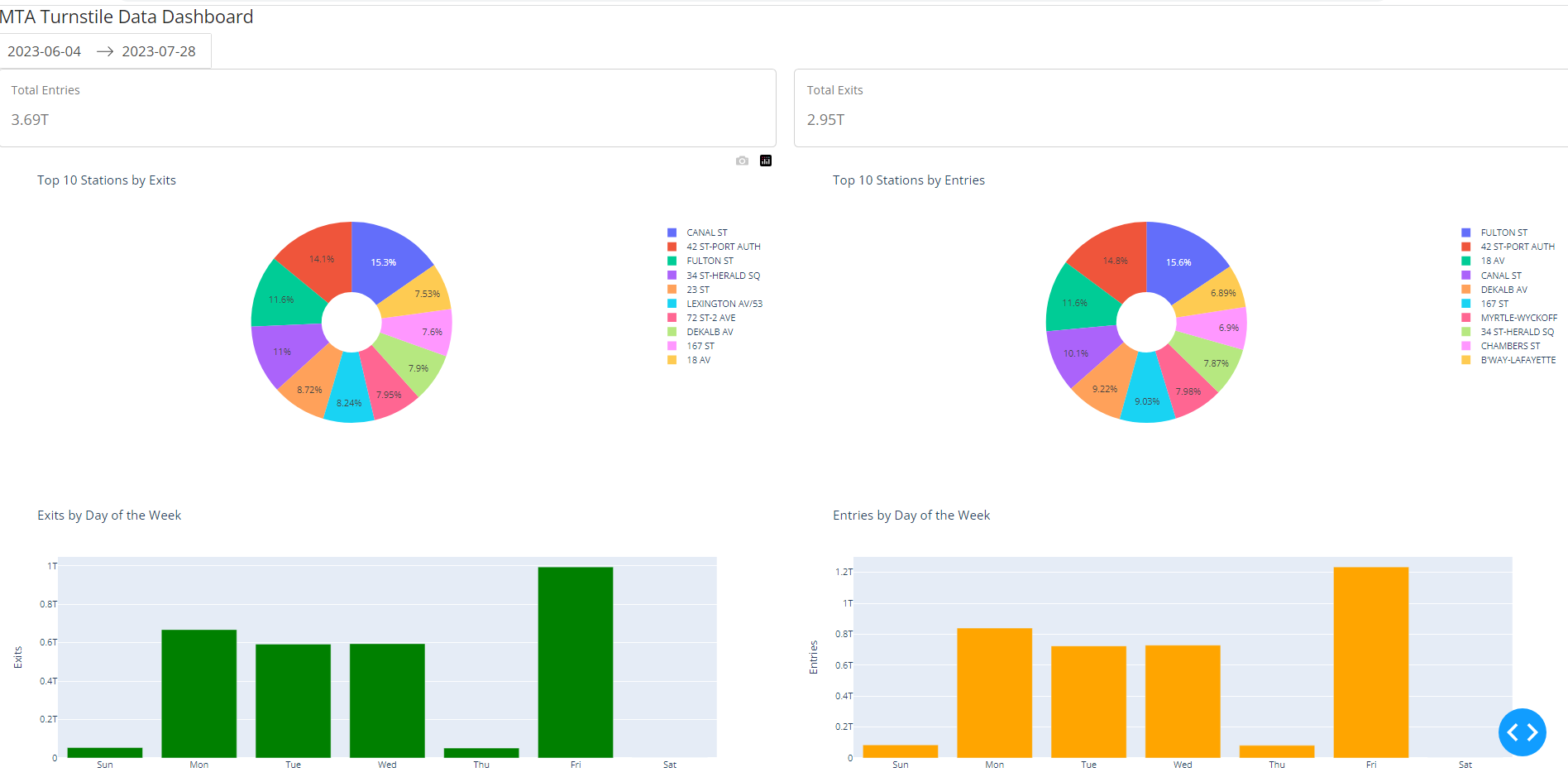Click the 10.1% purple slice in Entries pie
The width and height of the screenshot is (1568, 777).
pyautogui.click(x=1078, y=354)
